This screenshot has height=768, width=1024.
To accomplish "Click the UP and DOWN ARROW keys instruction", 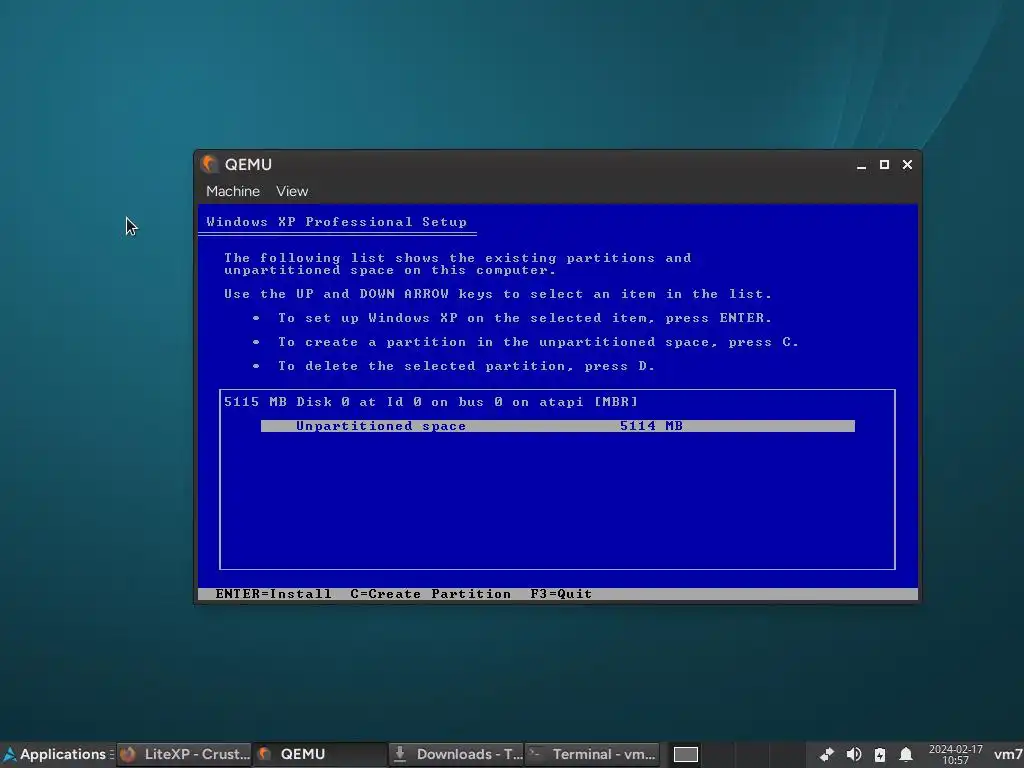I will (x=498, y=294).
